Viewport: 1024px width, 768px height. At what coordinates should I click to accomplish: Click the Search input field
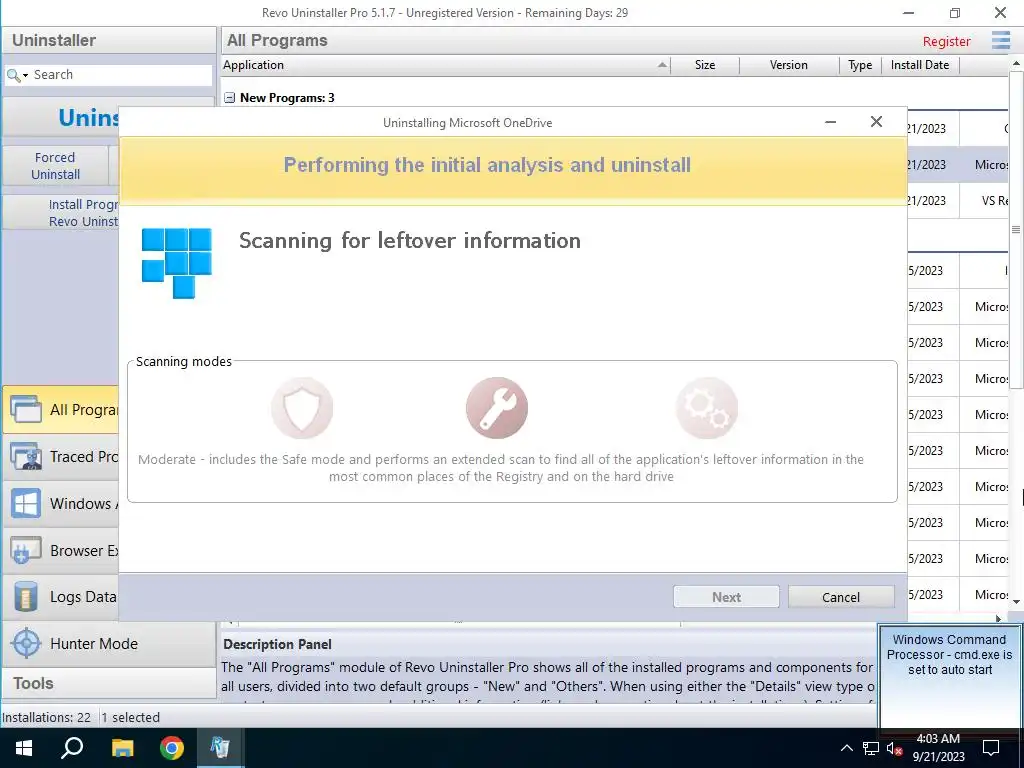coord(121,75)
